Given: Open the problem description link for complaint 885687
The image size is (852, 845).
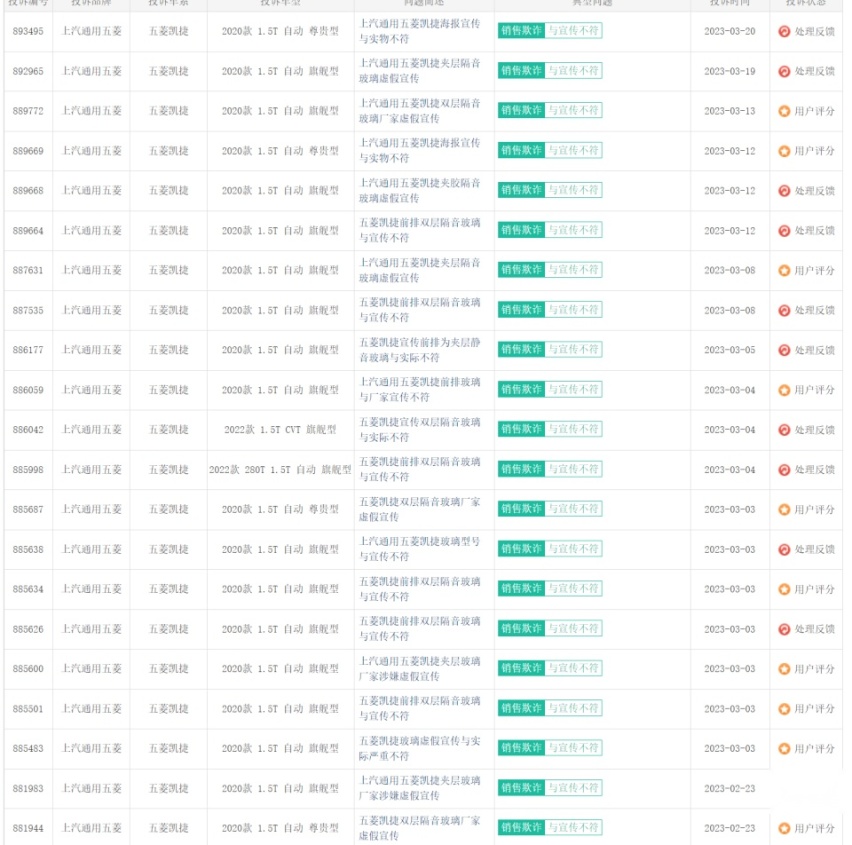Looking at the screenshot, I should [x=419, y=509].
